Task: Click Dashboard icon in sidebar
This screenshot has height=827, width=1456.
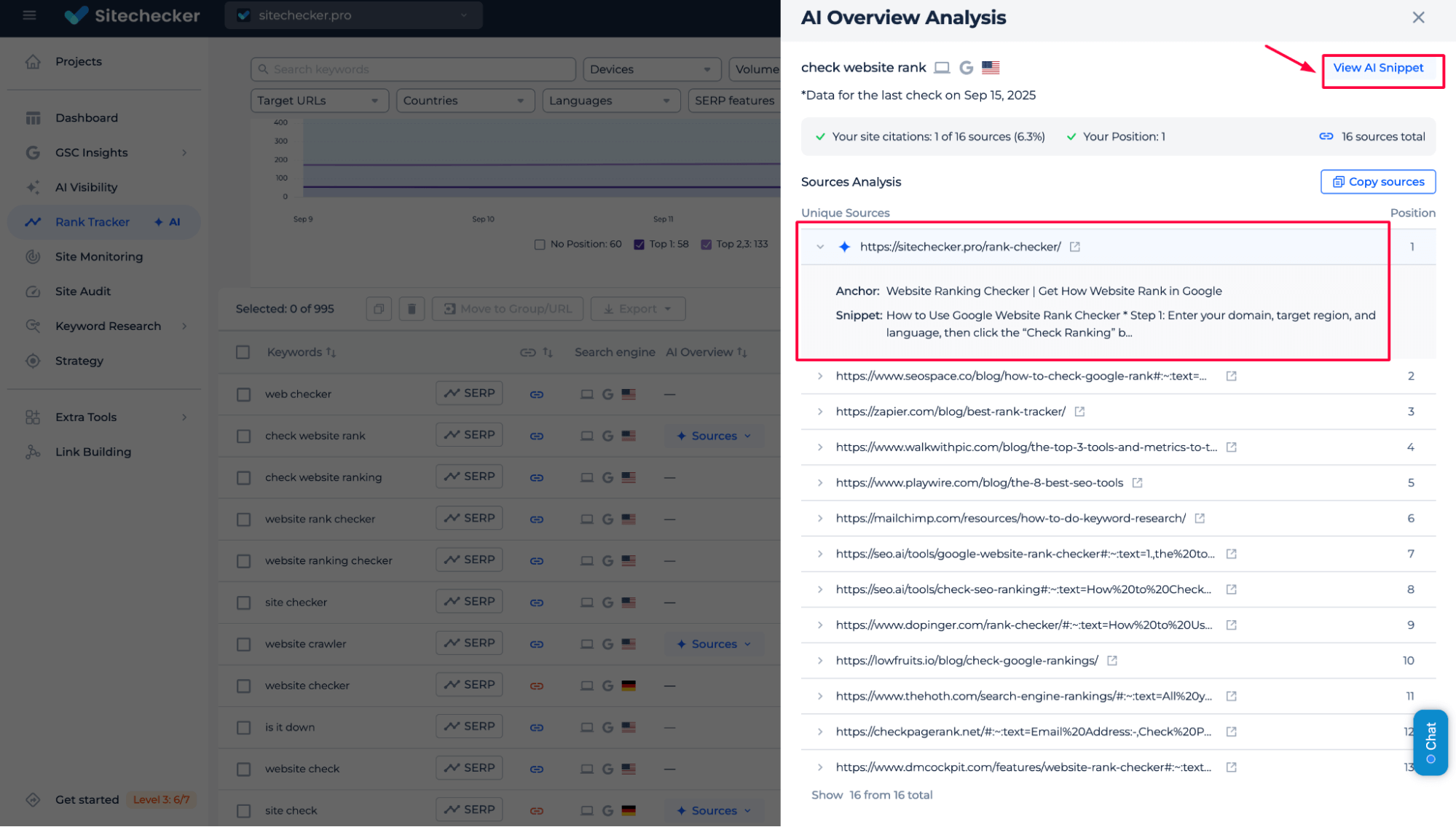Action: click(33, 118)
